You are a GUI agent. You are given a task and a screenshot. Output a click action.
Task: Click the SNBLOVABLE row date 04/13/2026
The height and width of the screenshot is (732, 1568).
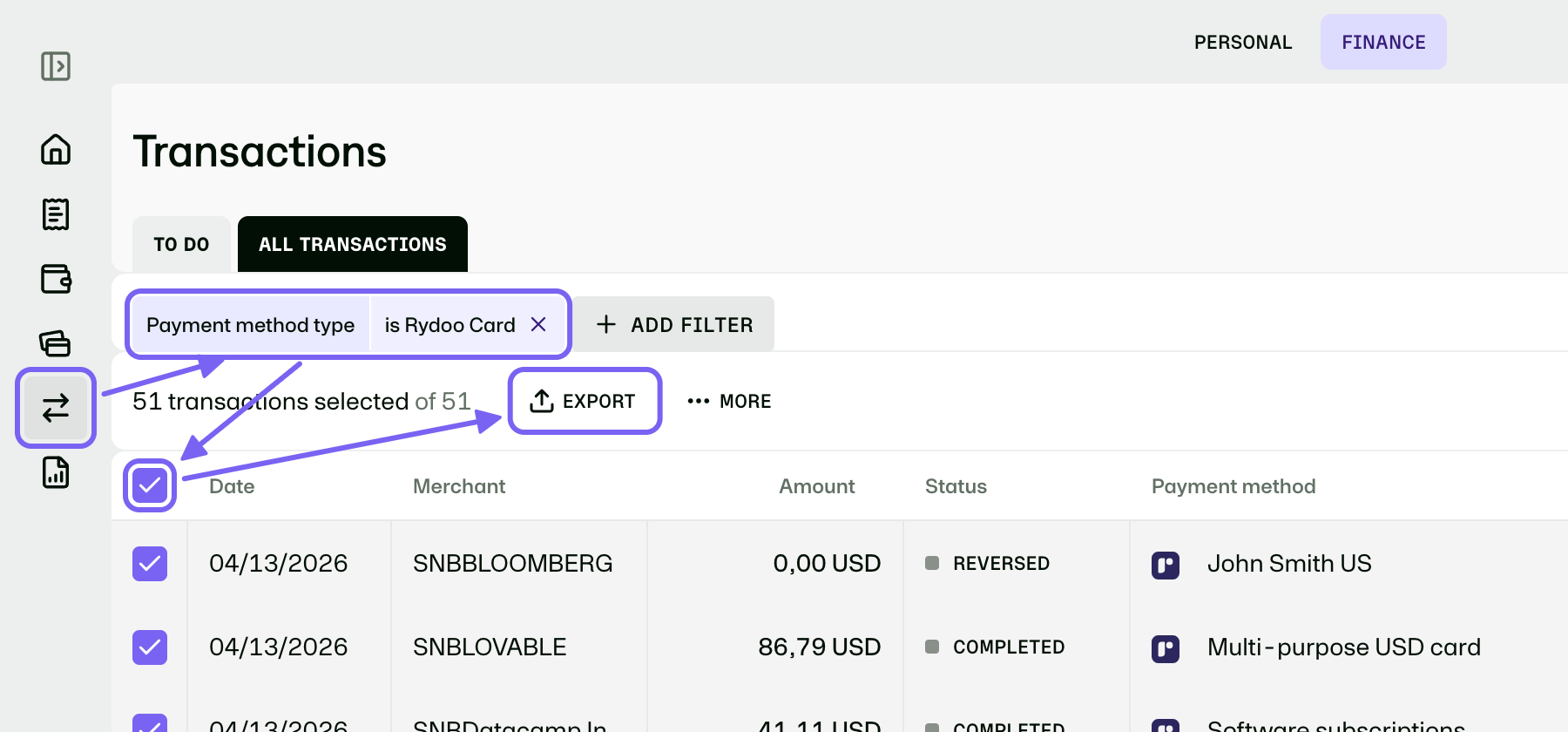click(x=279, y=647)
